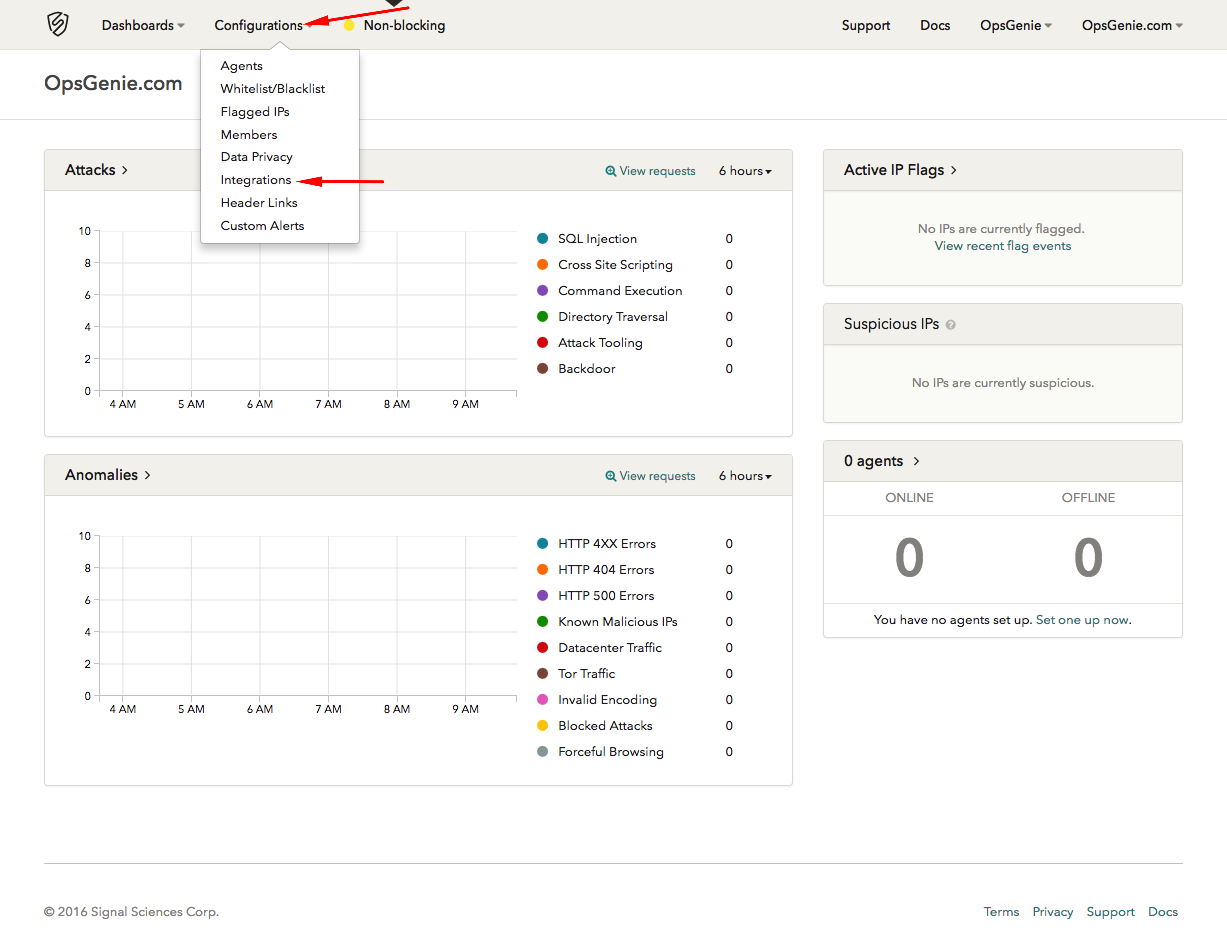Click the Forceful Browsing legend dot
The height and width of the screenshot is (935, 1227).
543,752
